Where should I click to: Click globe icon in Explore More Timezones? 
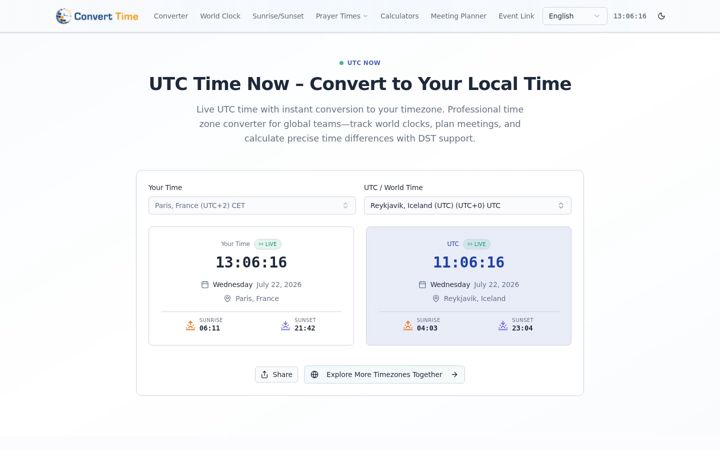pos(315,375)
